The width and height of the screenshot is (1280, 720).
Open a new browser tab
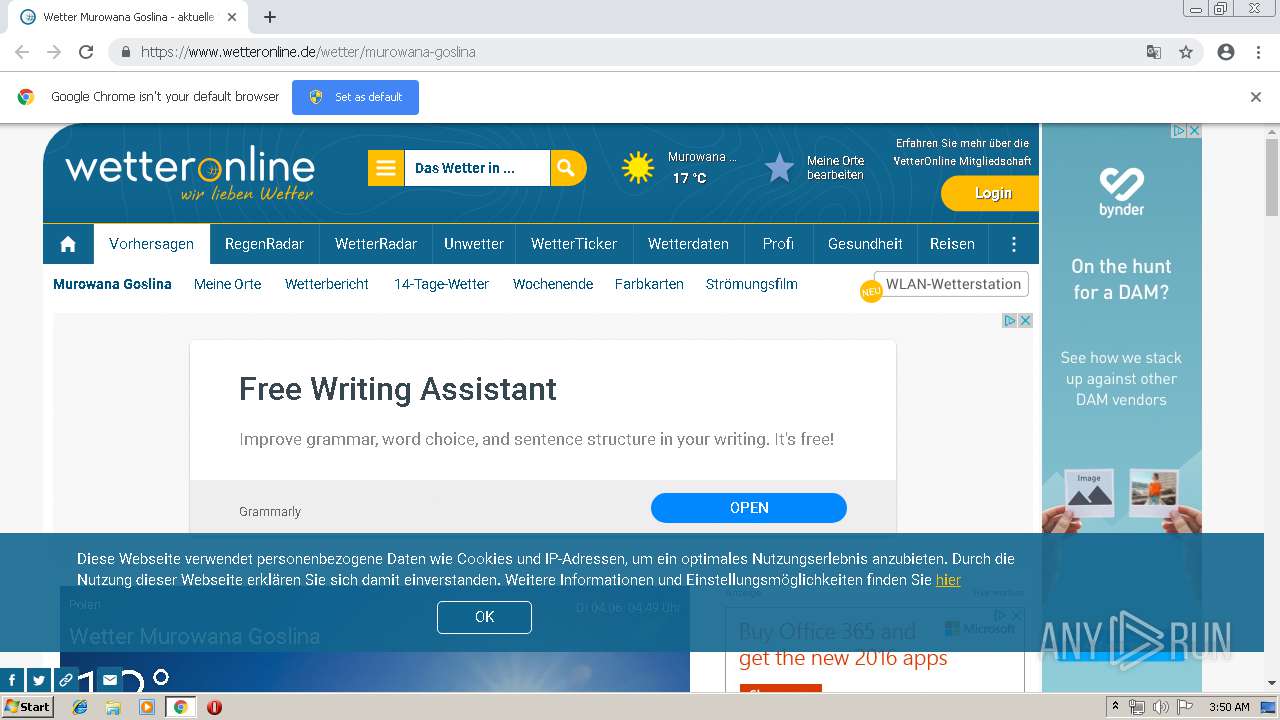coord(270,17)
